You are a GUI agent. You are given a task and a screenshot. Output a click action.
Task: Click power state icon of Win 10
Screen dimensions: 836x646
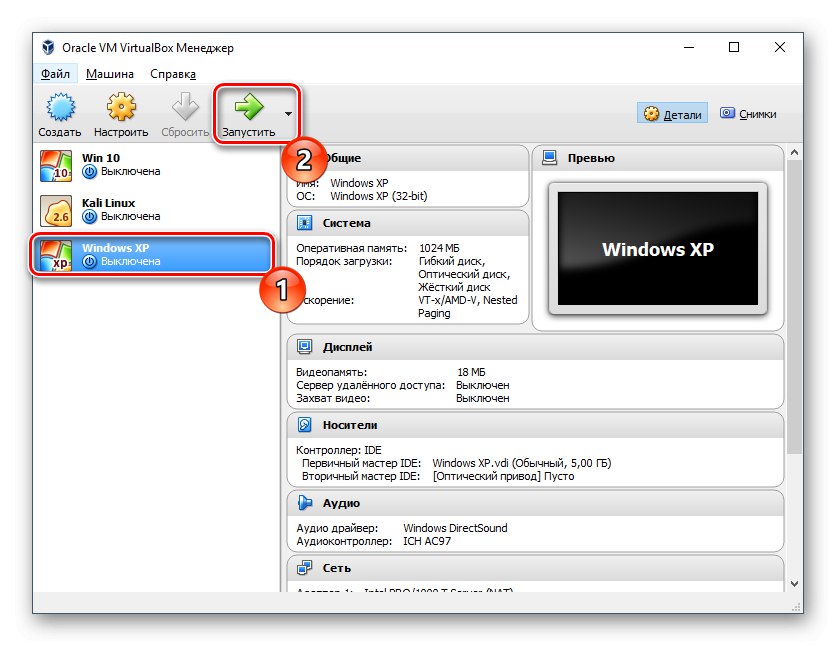89,172
